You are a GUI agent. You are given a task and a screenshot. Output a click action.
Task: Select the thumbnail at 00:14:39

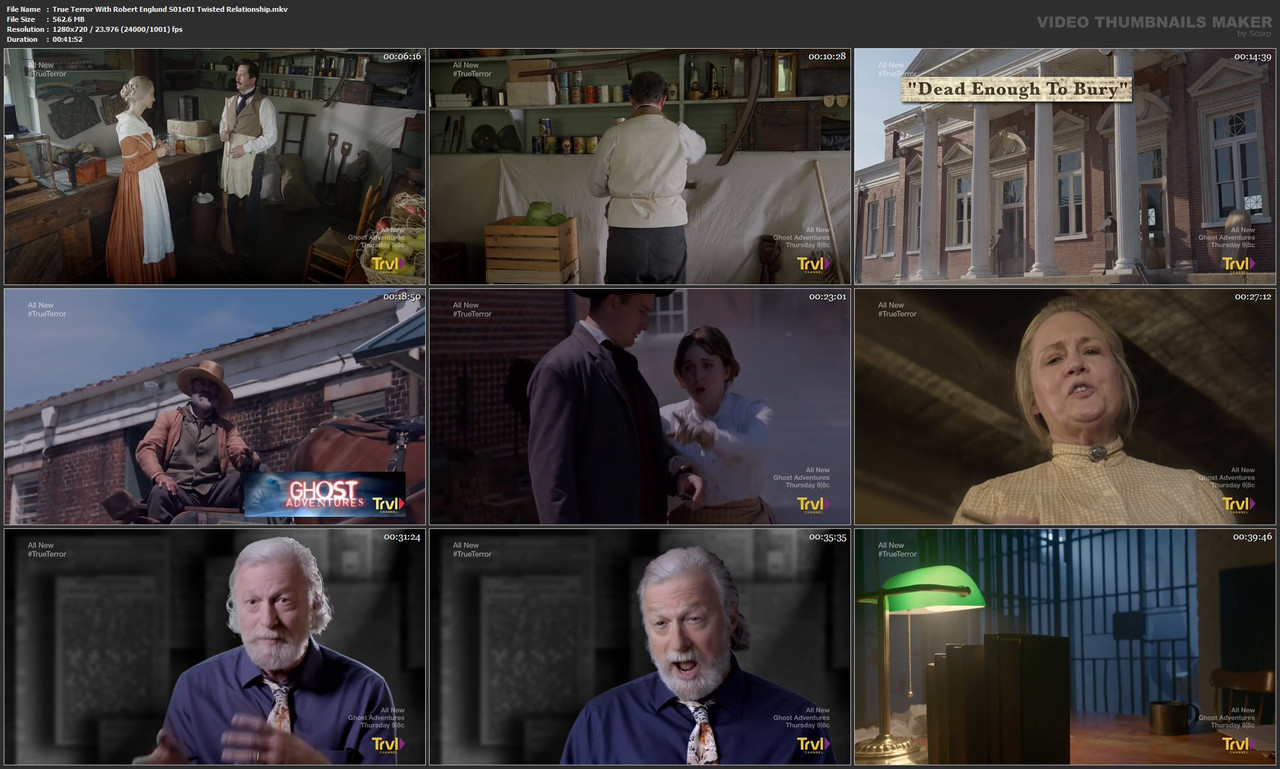1065,166
